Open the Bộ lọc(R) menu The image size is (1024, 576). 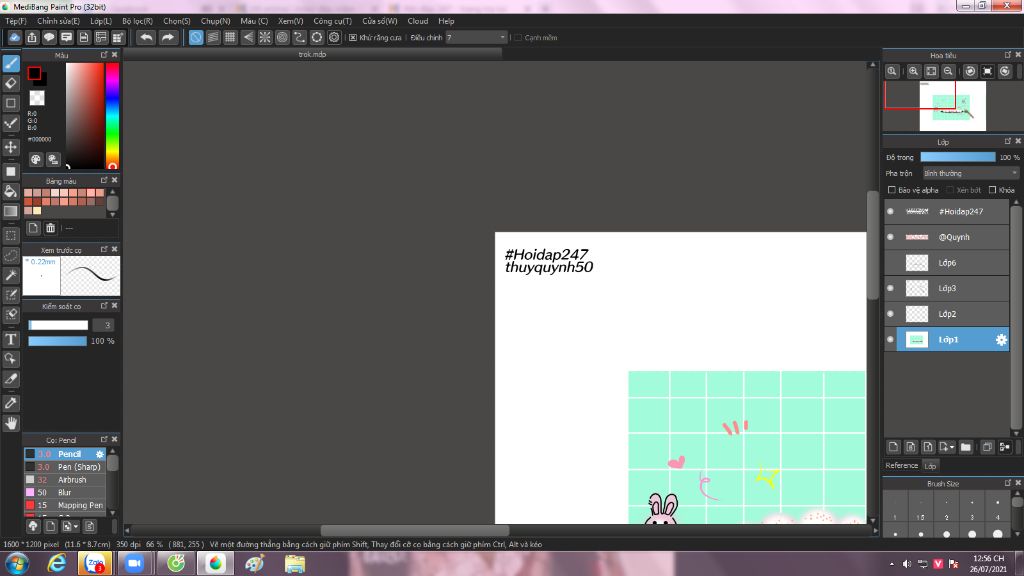click(x=137, y=21)
